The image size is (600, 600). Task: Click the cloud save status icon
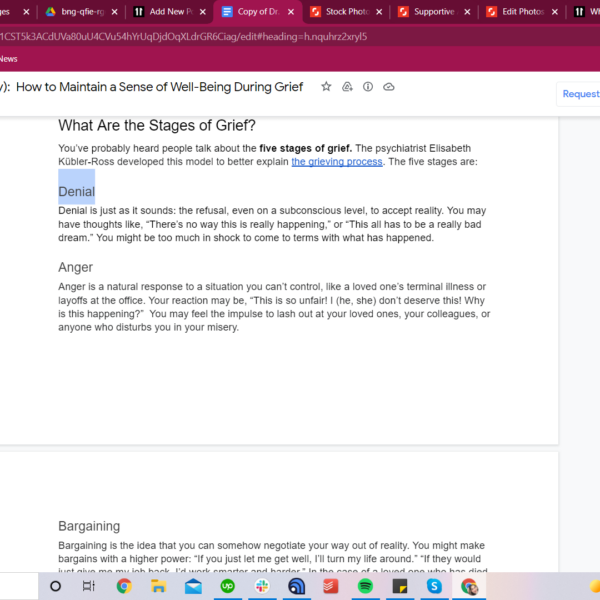[x=389, y=87]
